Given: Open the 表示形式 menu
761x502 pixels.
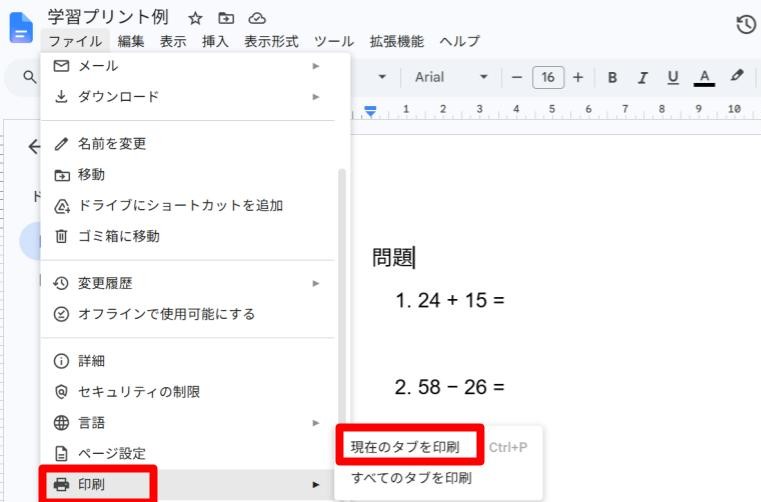Looking at the screenshot, I should coord(271,41).
